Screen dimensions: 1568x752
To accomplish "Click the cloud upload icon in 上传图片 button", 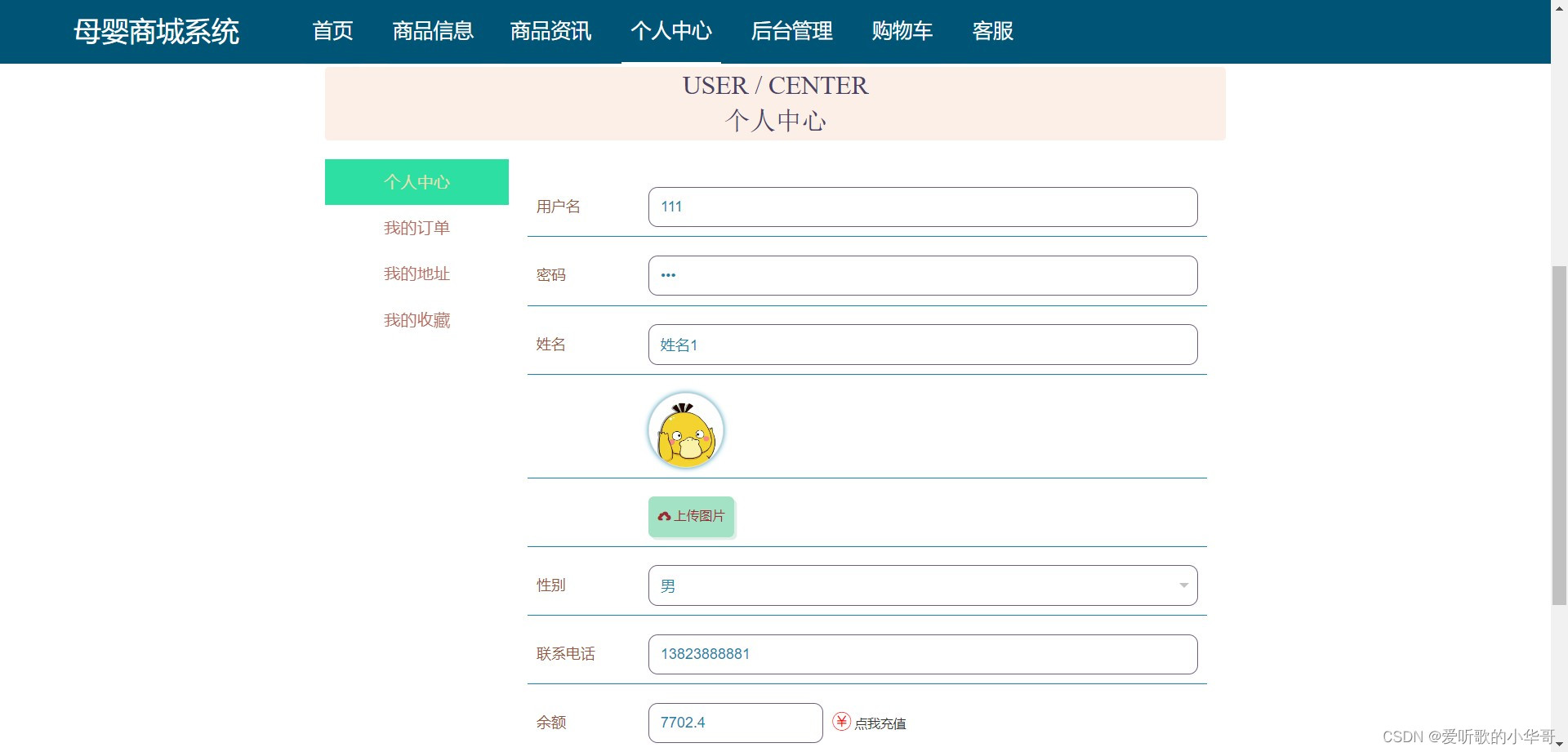I will point(664,516).
